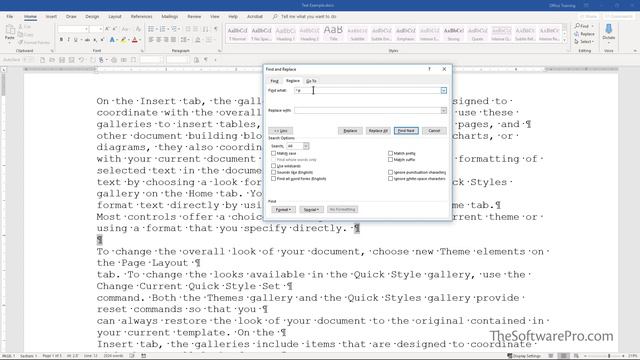The height and width of the screenshot is (360, 640).
Task: Click the yellow text highlight icon
Action: pos(123,40)
